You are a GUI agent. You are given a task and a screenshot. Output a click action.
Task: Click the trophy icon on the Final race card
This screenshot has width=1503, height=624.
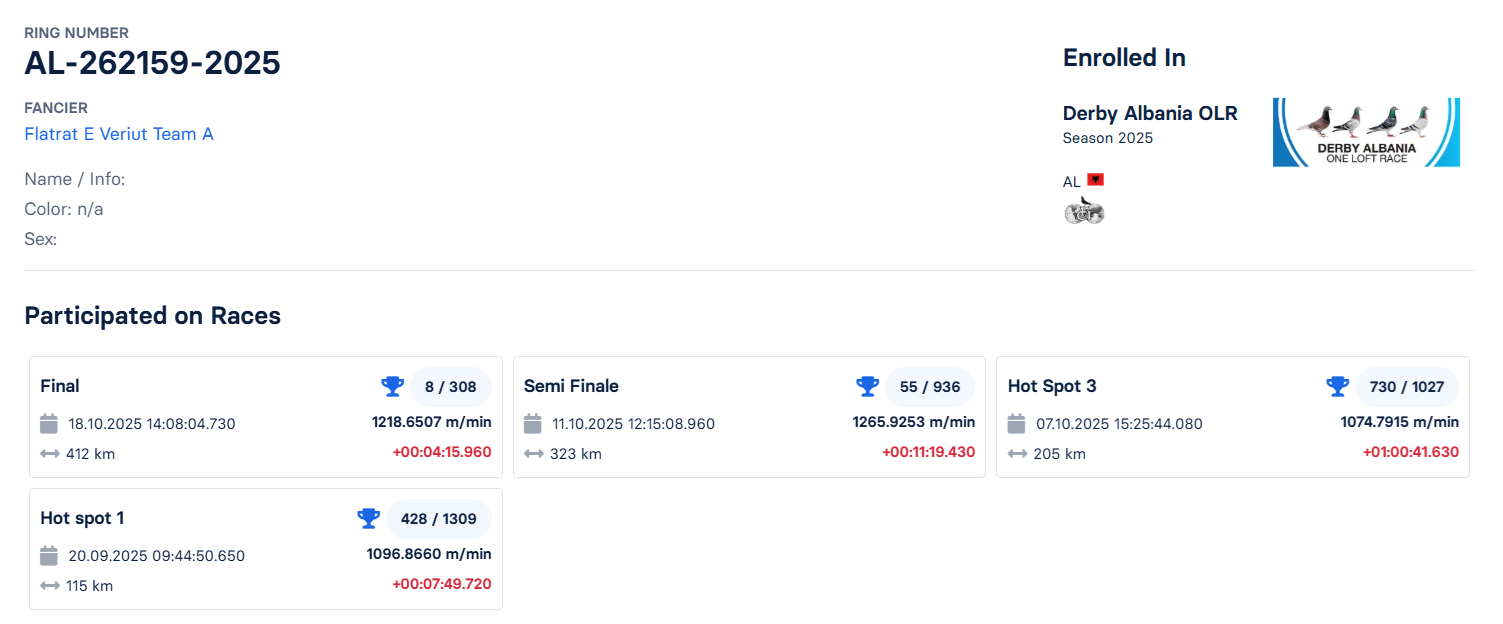[x=393, y=386]
